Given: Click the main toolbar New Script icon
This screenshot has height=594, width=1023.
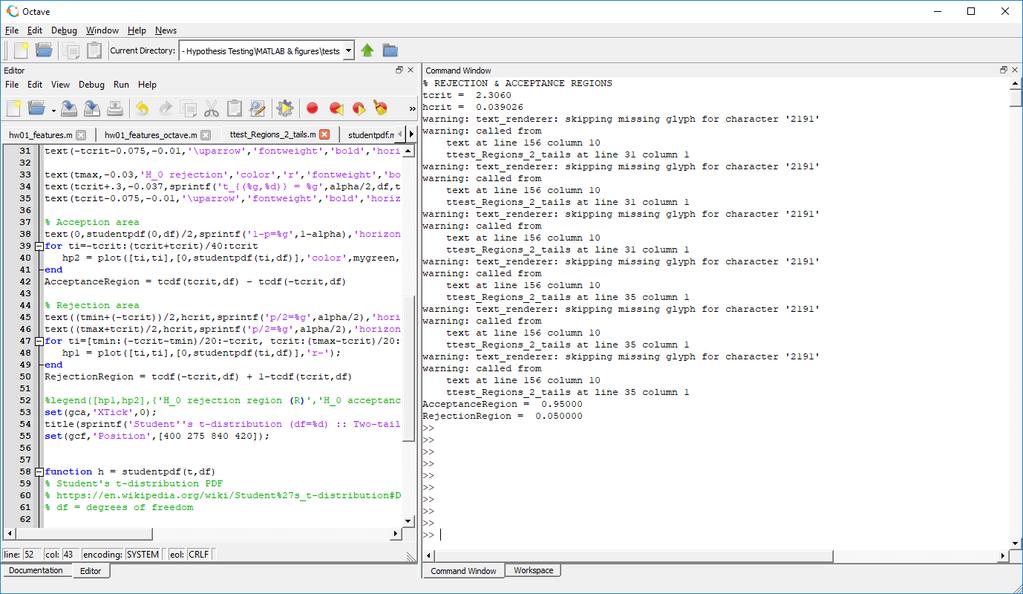Looking at the screenshot, I should (21, 50).
